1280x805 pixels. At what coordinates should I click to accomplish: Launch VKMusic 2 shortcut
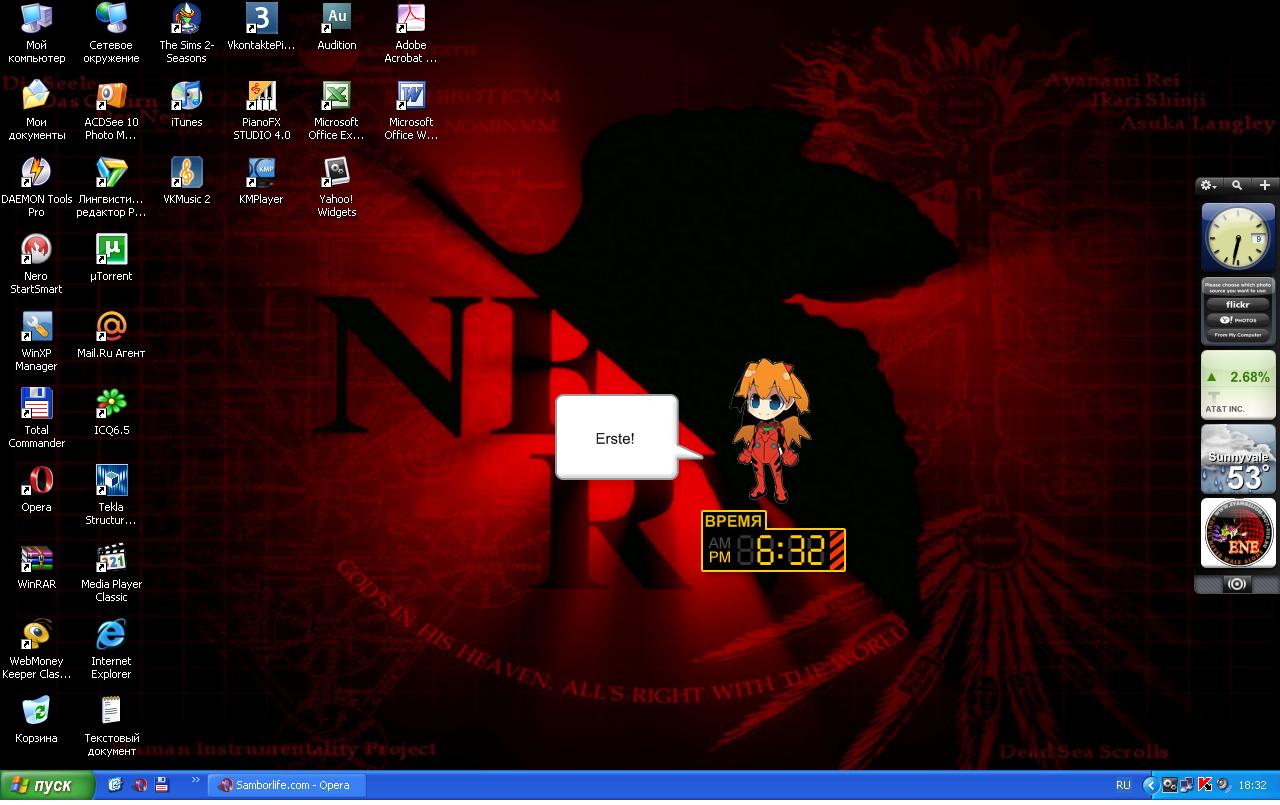point(186,182)
